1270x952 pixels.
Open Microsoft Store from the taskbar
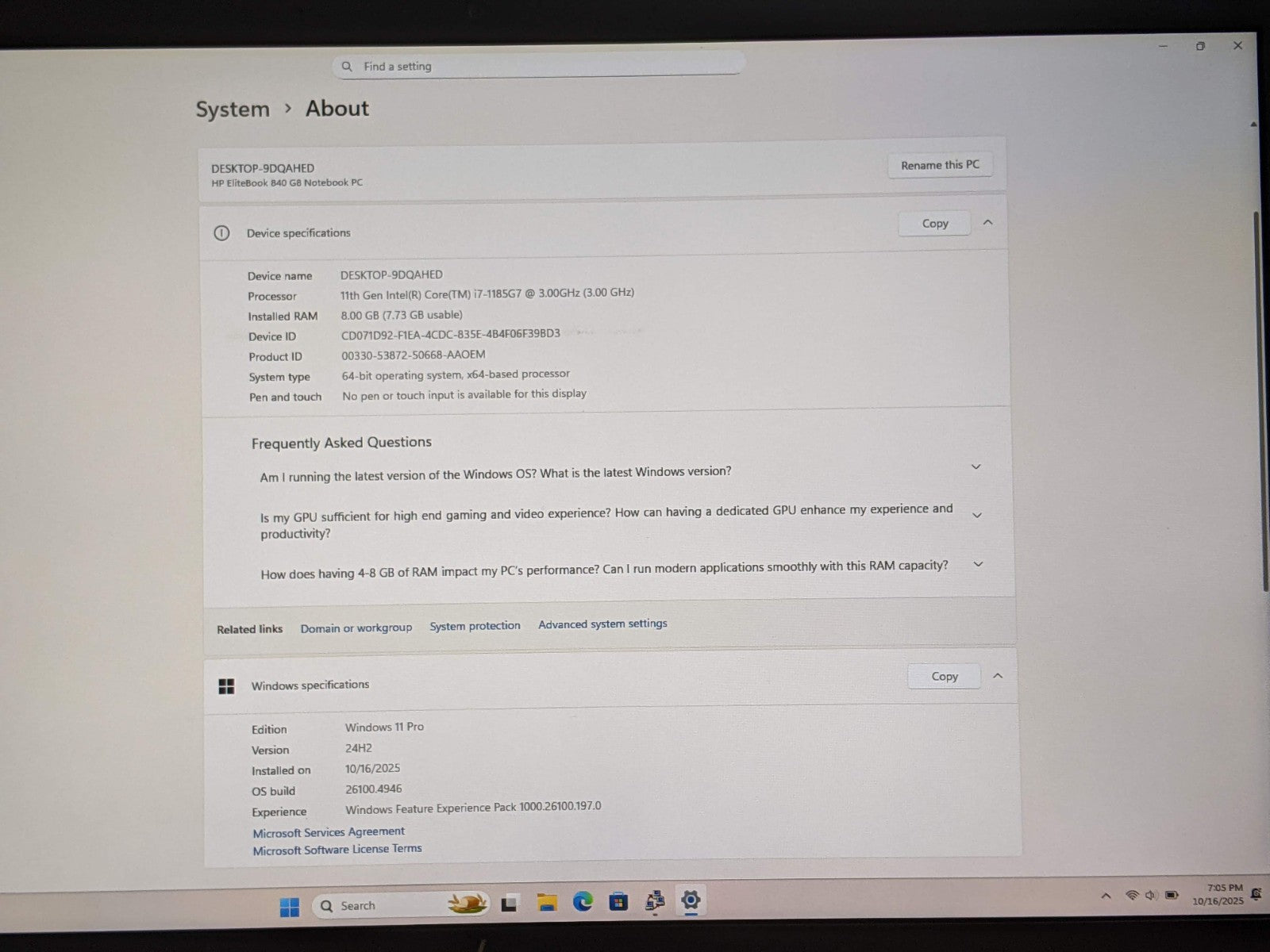(618, 902)
